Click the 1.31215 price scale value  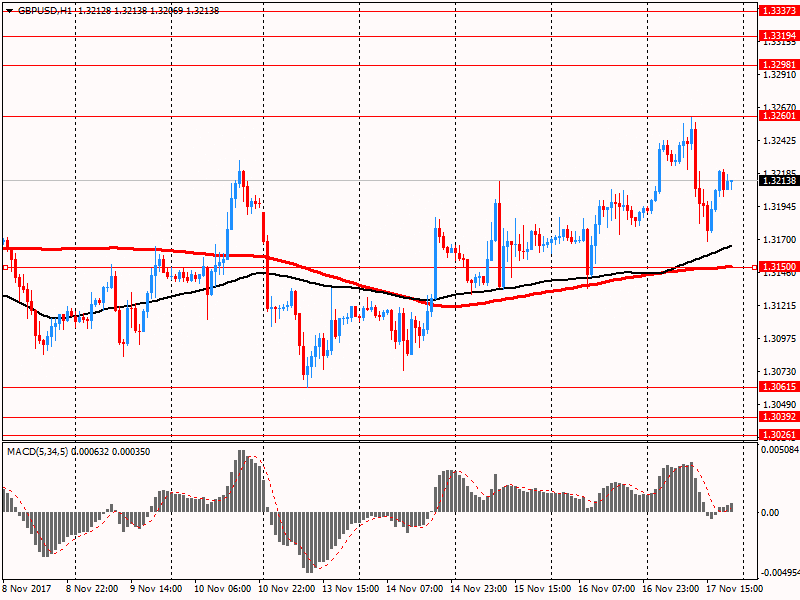[780, 306]
